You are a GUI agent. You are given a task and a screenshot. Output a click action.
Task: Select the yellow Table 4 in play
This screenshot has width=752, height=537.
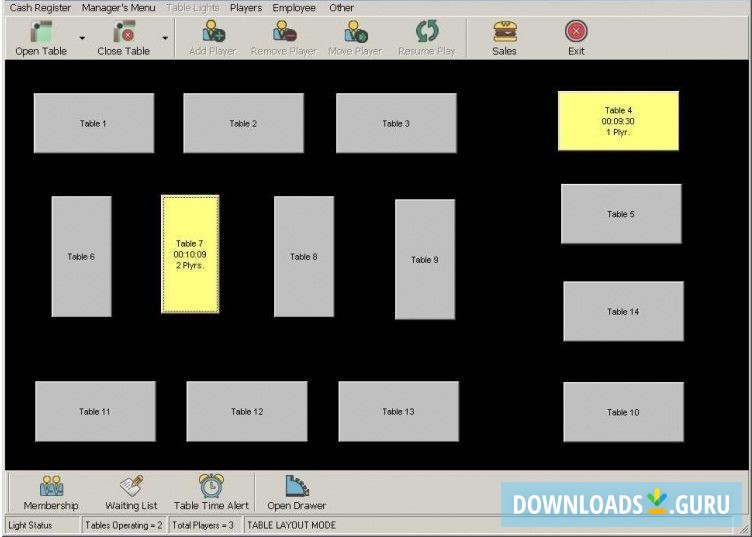tap(619, 121)
